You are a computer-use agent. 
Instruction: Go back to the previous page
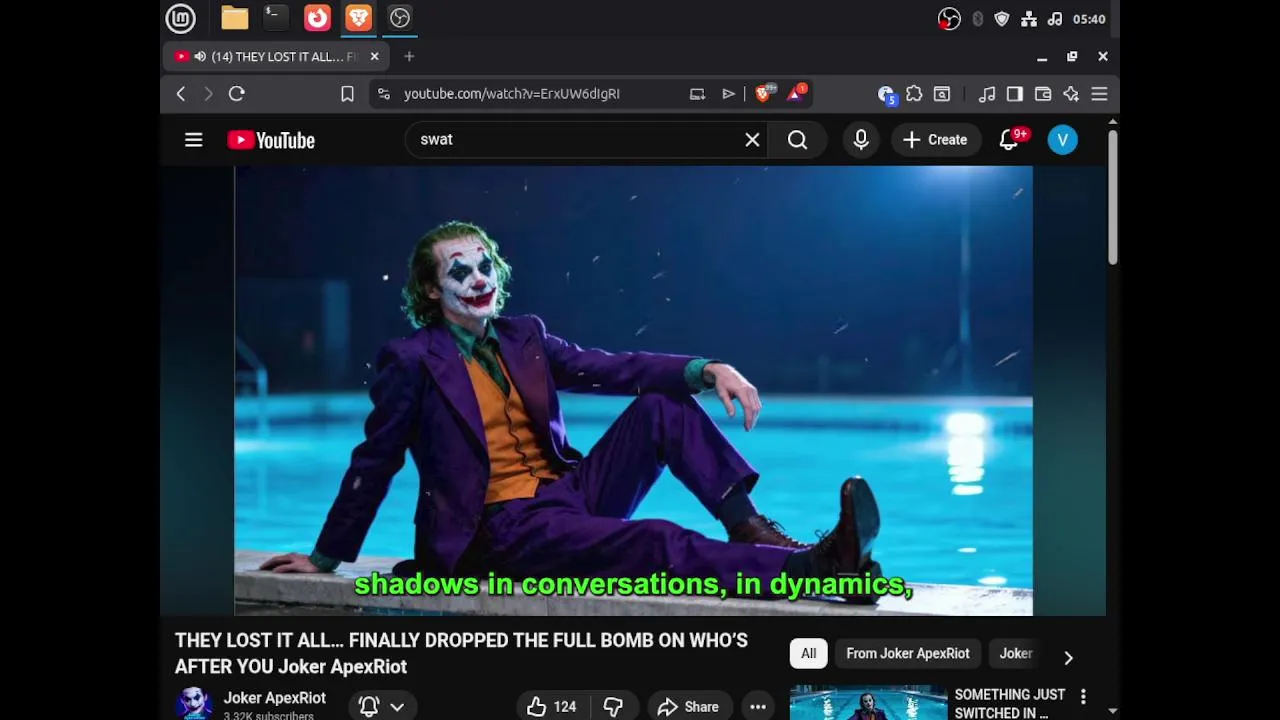(x=181, y=94)
